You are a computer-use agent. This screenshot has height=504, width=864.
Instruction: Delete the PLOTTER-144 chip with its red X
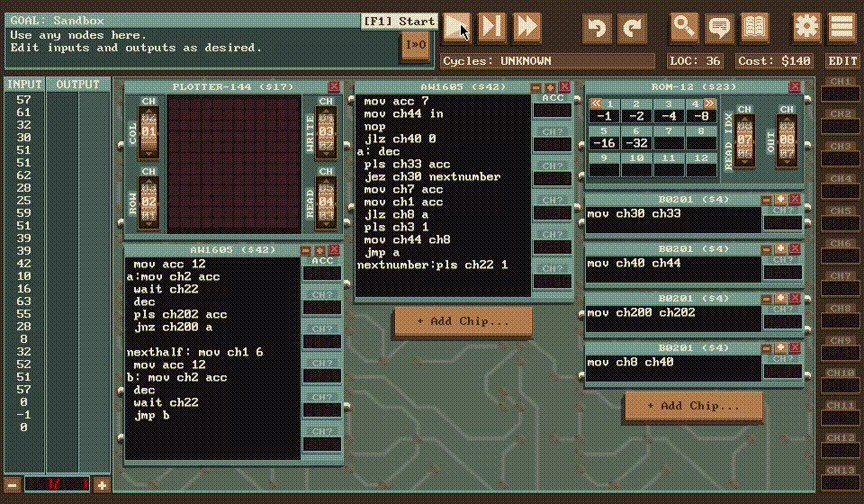tap(334, 87)
